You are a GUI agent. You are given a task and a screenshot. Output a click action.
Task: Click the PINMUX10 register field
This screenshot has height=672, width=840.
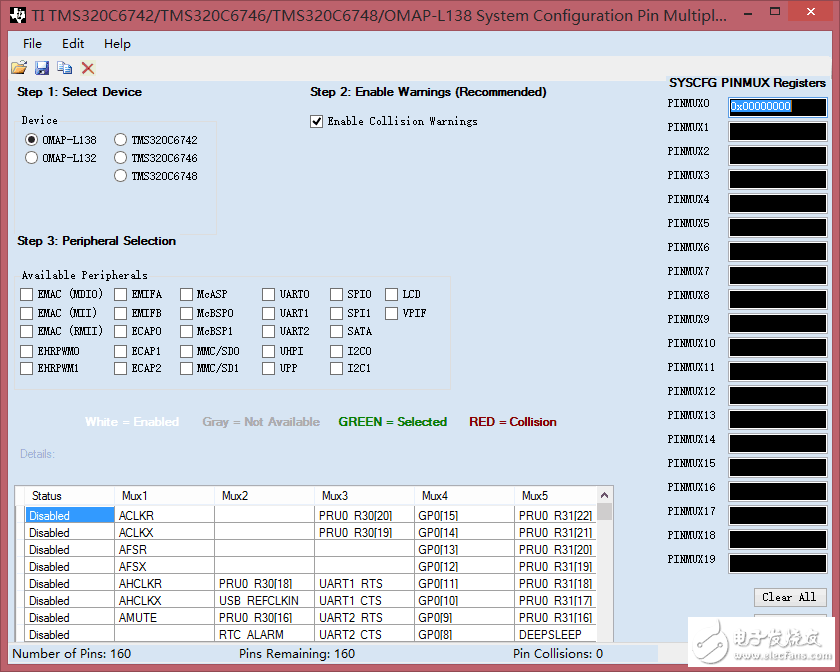click(x=777, y=347)
